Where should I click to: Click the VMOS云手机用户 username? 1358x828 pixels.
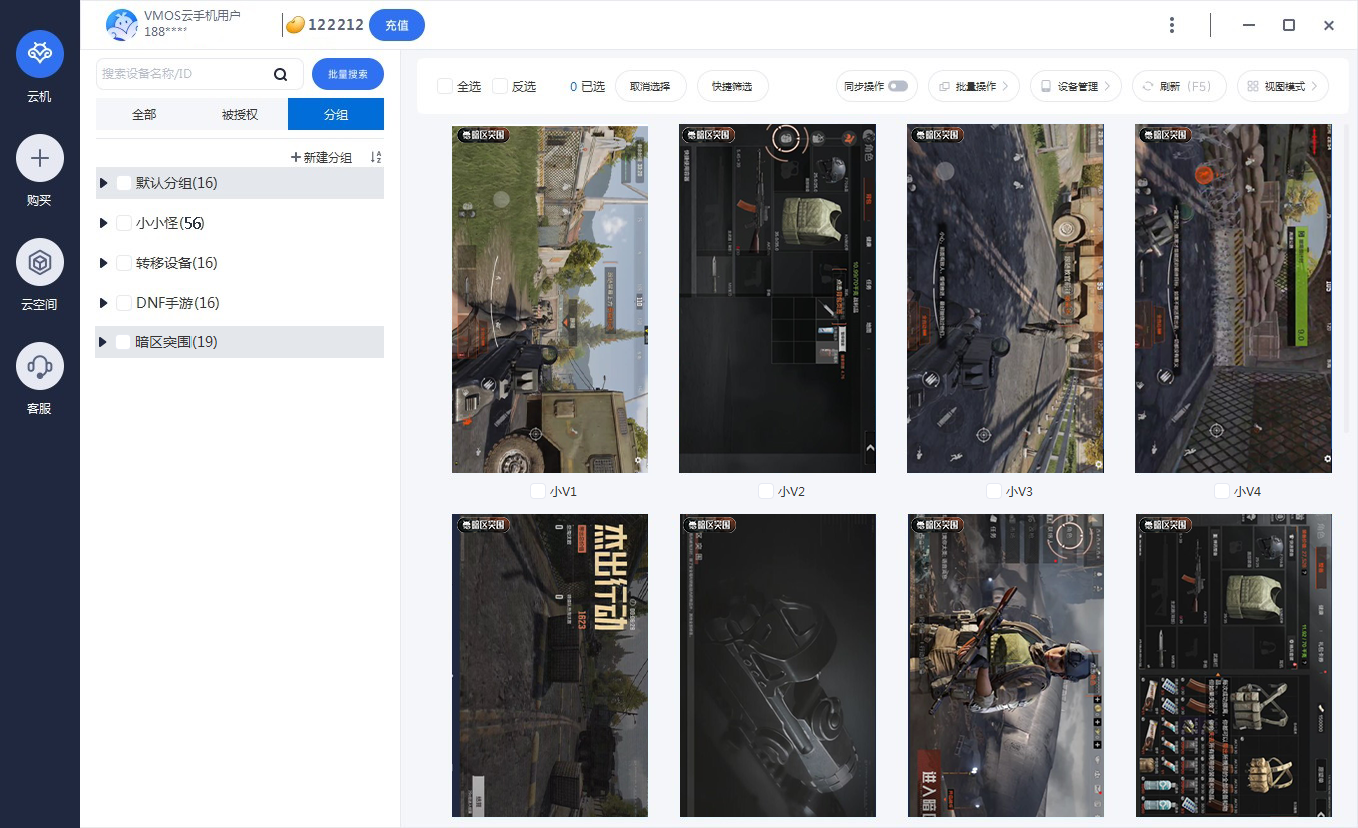tap(192, 16)
